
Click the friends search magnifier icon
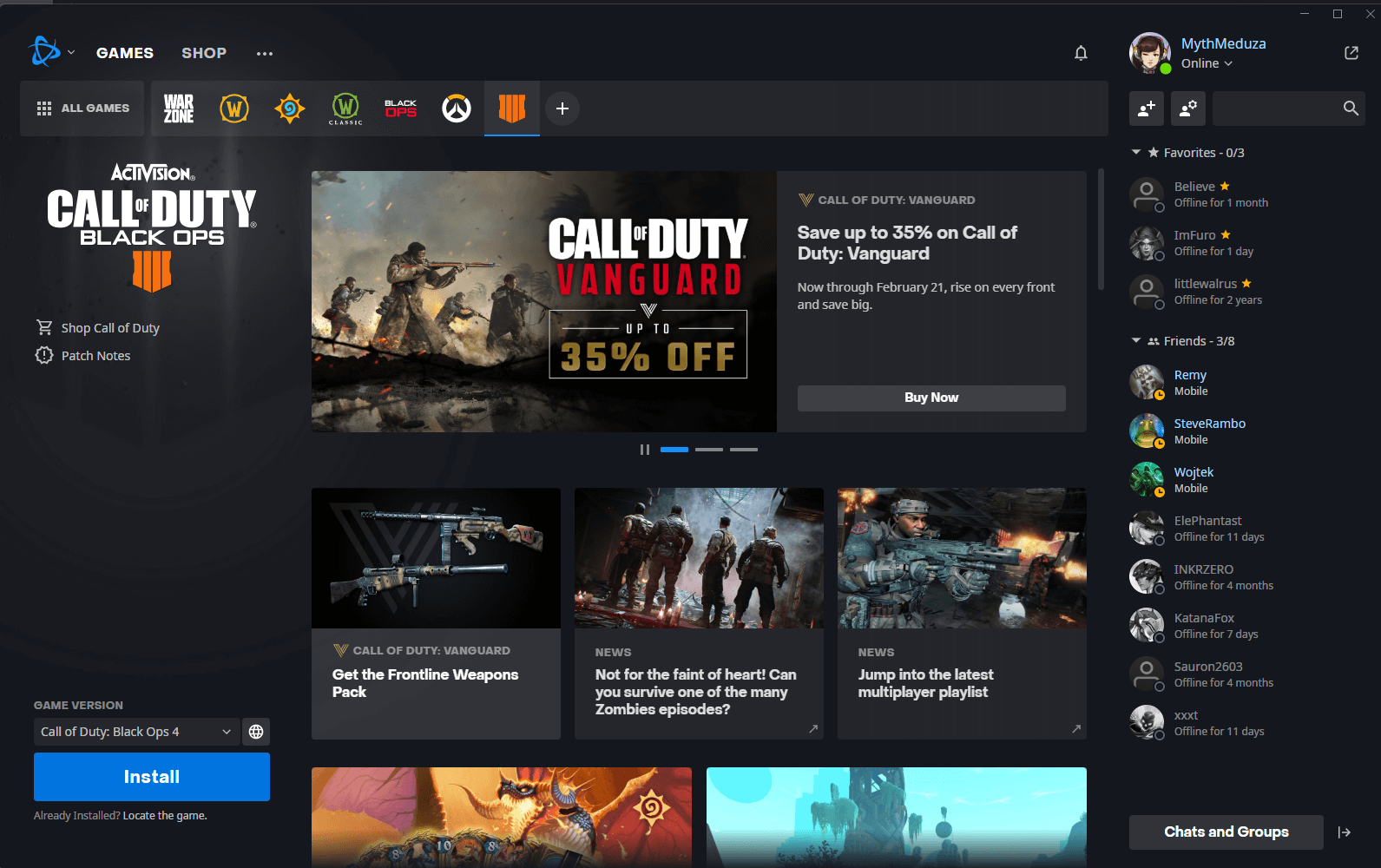1351,108
